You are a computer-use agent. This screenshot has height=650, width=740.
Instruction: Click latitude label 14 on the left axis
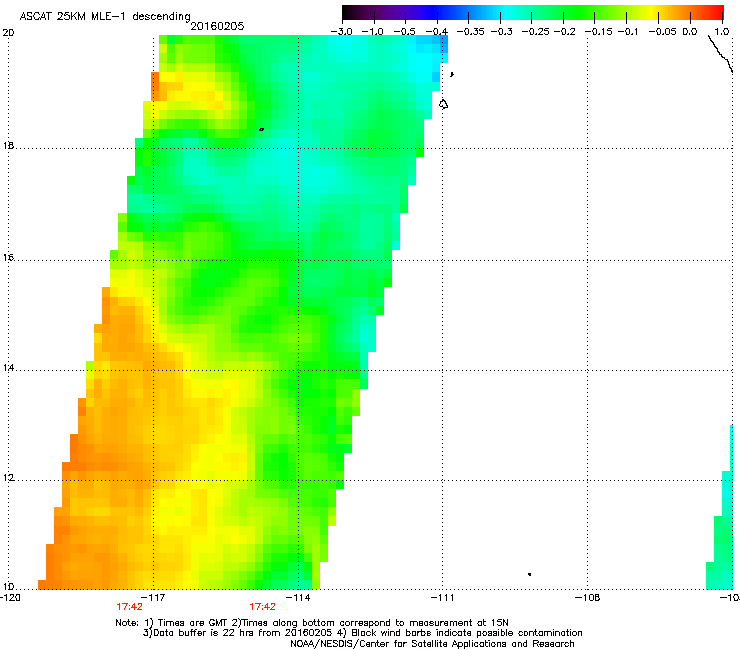click(x=8, y=368)
